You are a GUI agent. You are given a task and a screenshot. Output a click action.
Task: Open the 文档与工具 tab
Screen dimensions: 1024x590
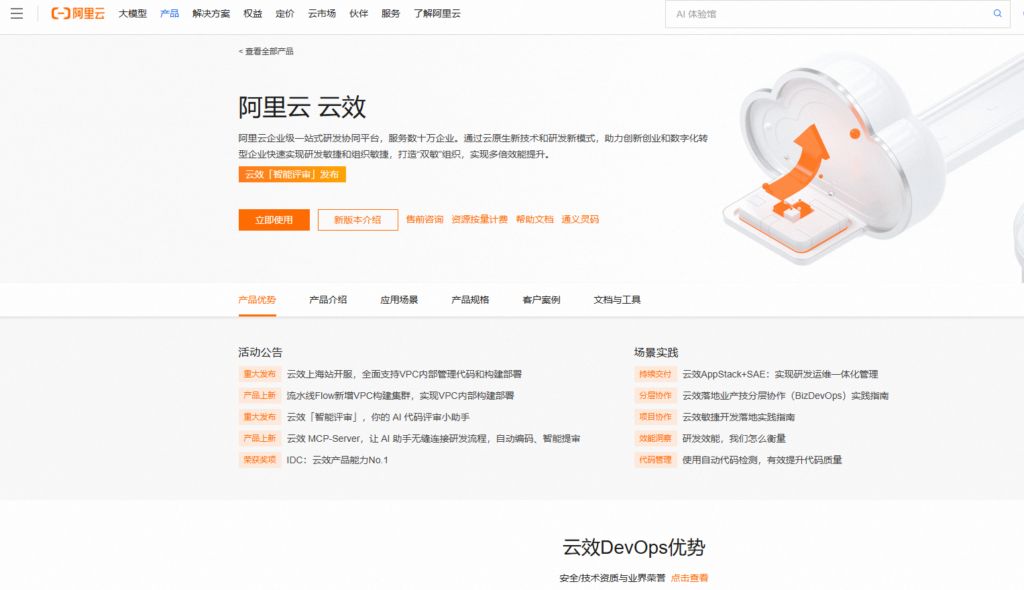tap(618, 299)
